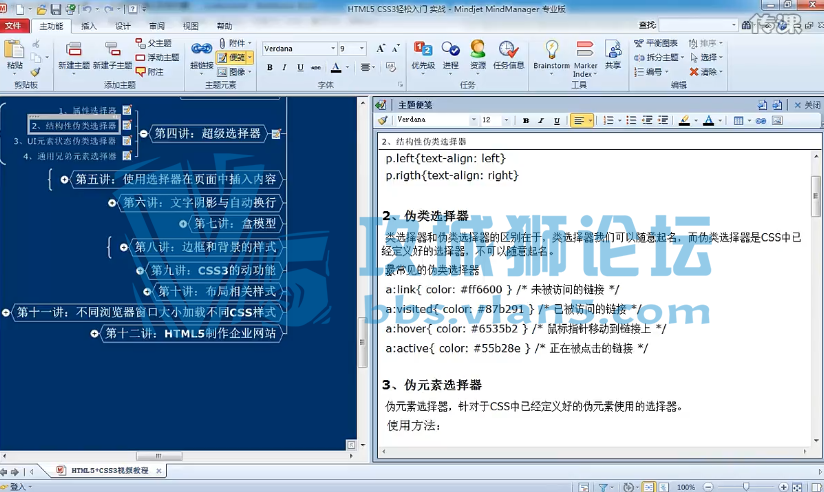Start Brainstorm mode
This screenshot has width=824, height=492.
pyautogui.click(x=551, y=49)
